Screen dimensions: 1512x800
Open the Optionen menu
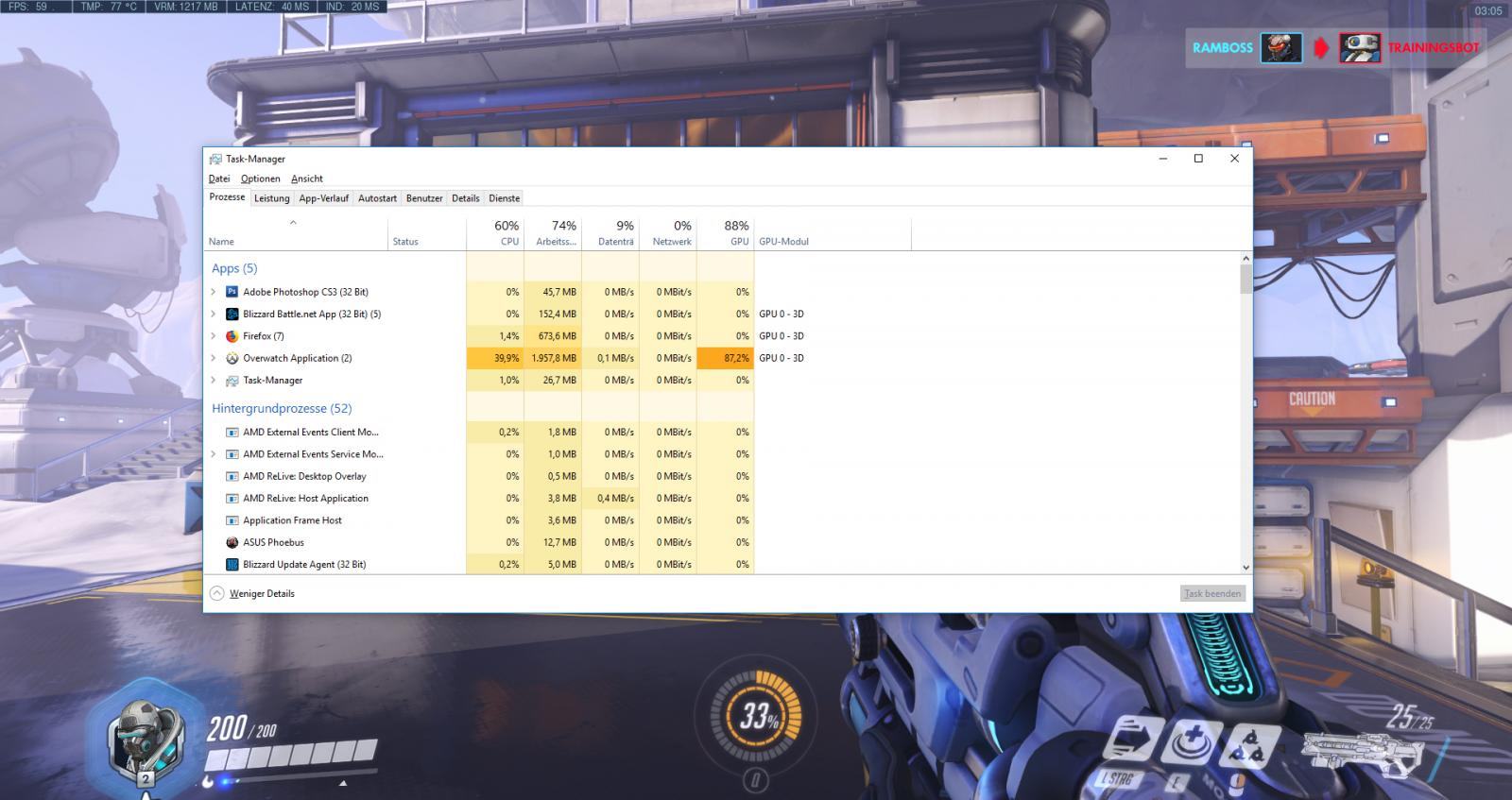[260, 179]
